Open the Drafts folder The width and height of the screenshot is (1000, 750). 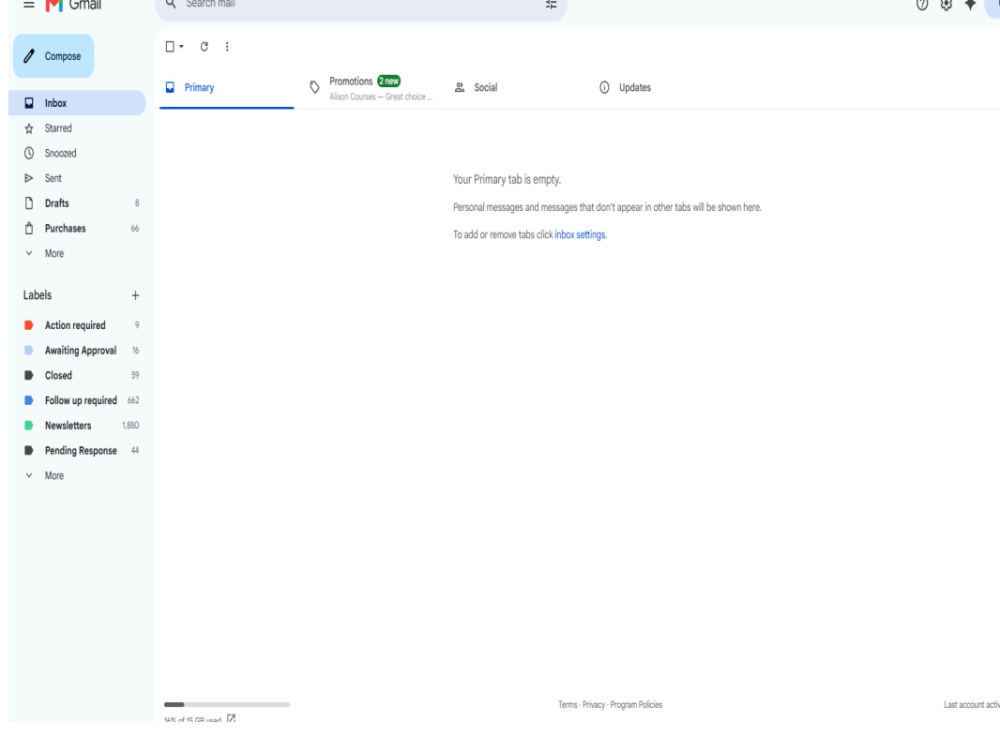click(x=77, y=203)
